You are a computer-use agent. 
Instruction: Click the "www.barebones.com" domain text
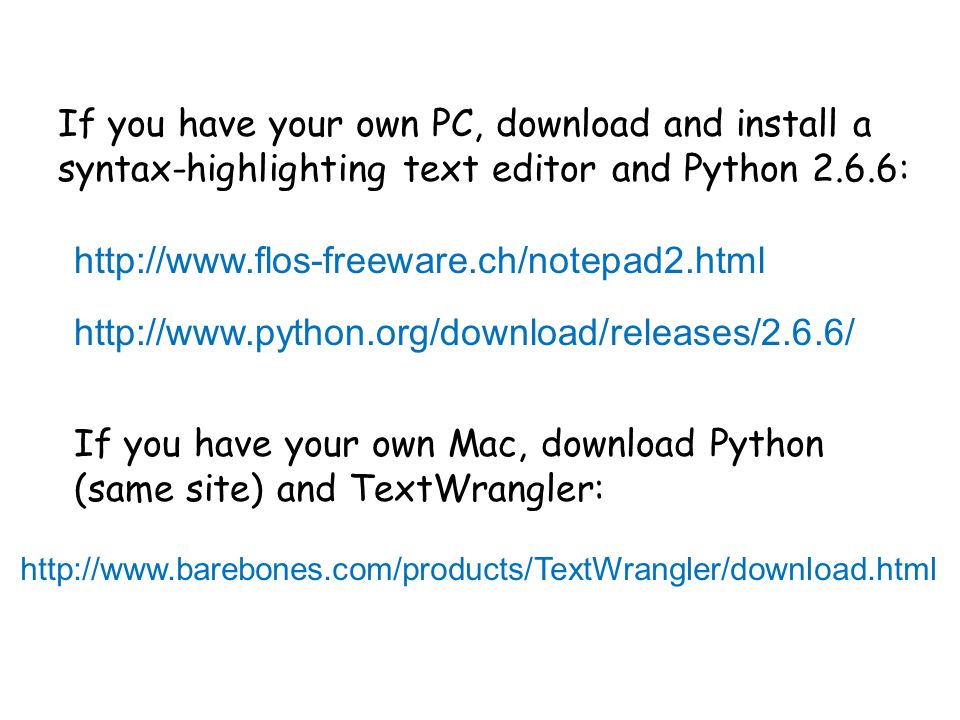250,569
